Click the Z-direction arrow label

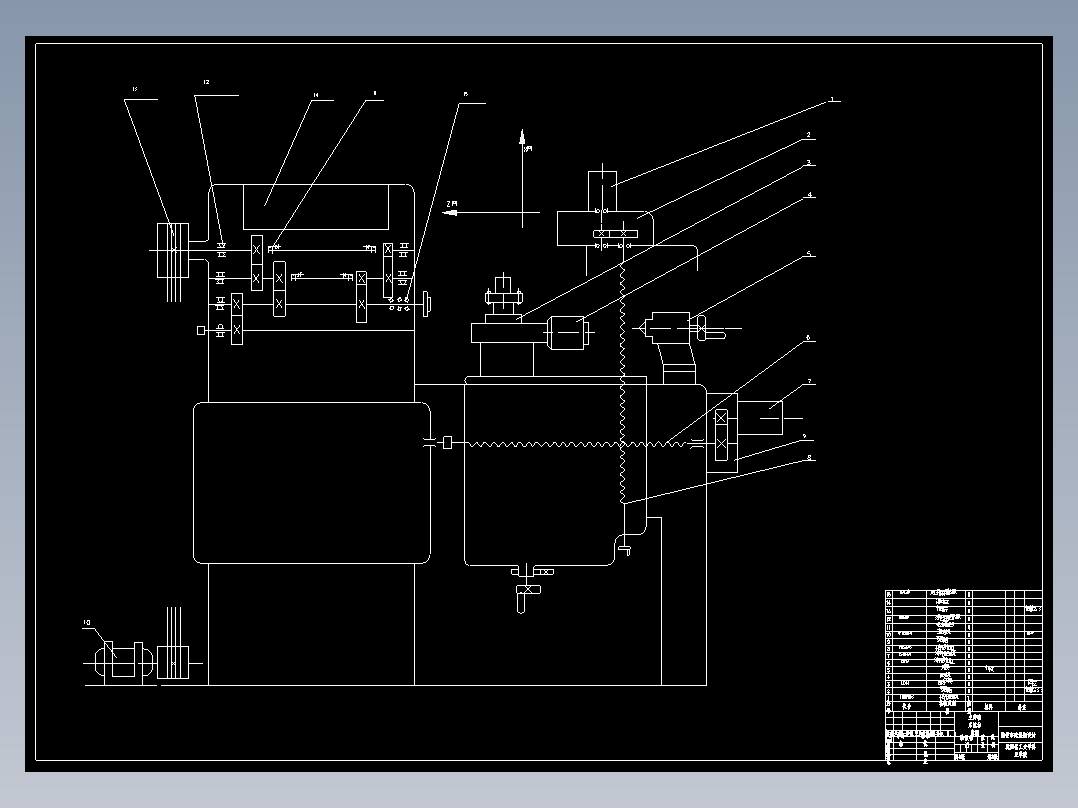coord(452,204)
